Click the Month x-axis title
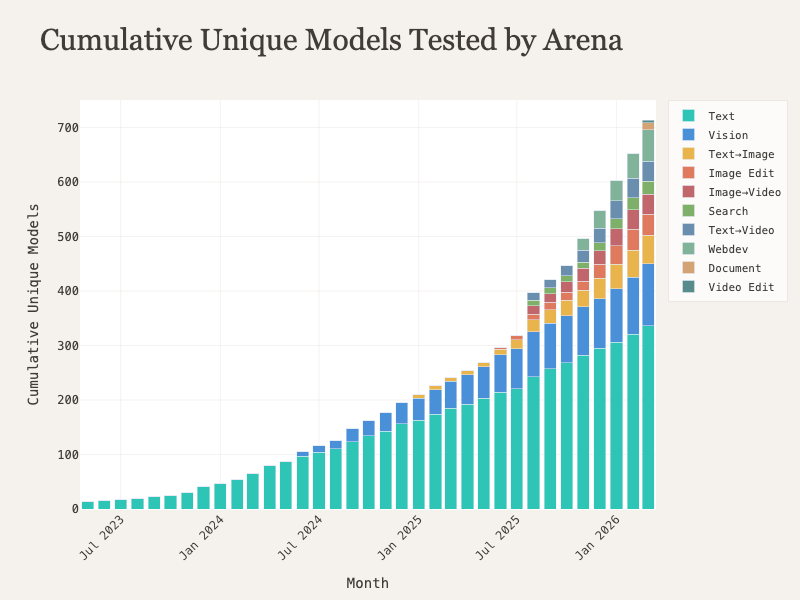Screen dimensions: 800x600 (367, 583)
